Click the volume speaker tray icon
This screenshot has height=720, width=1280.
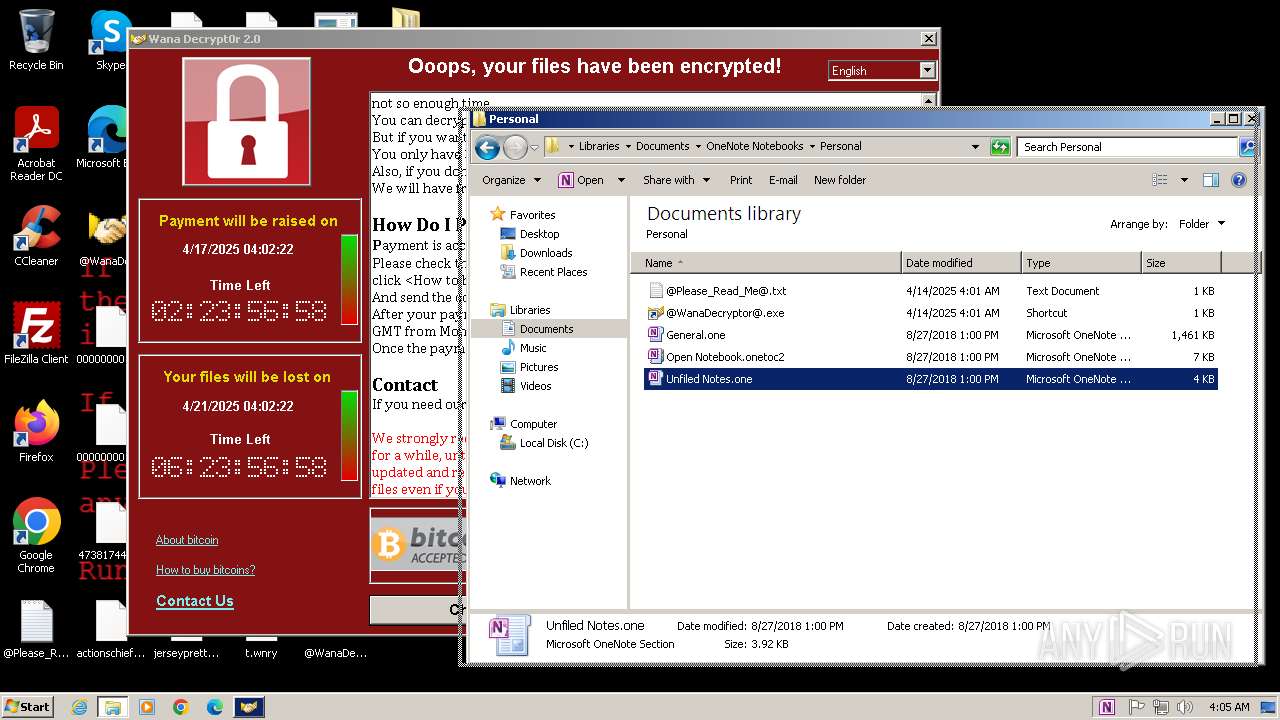point(1185,707)
